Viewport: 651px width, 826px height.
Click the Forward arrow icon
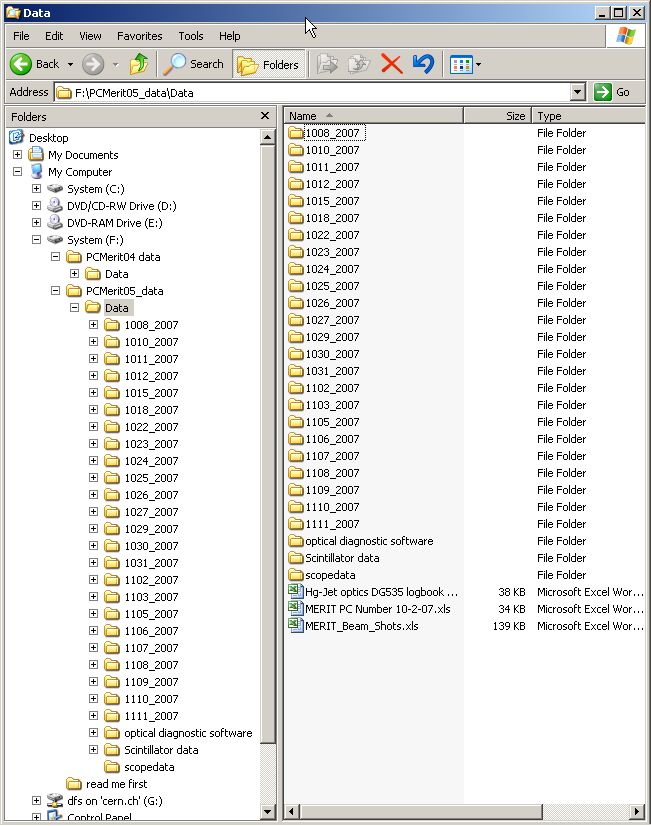click(x=93, y=64)
